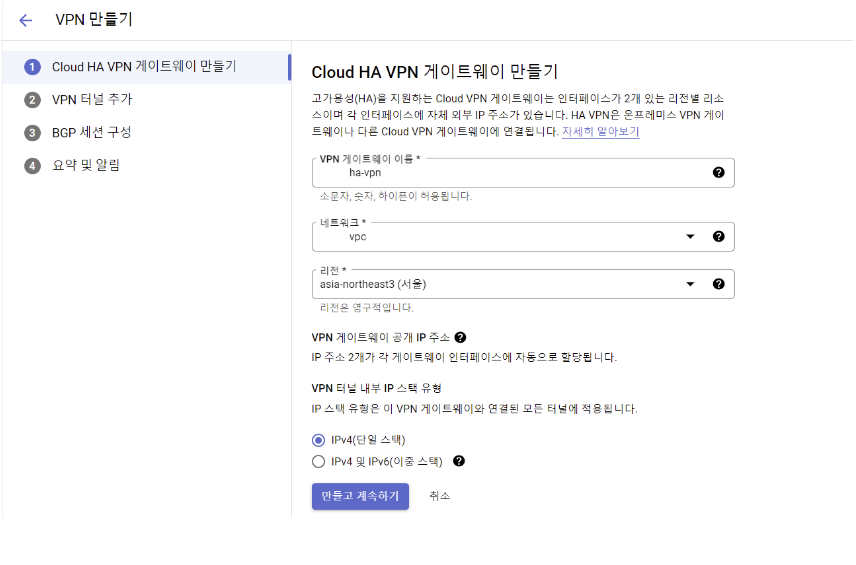Open help next to VPN 게이트웨이 공개 IP 주소

point(460,337)
